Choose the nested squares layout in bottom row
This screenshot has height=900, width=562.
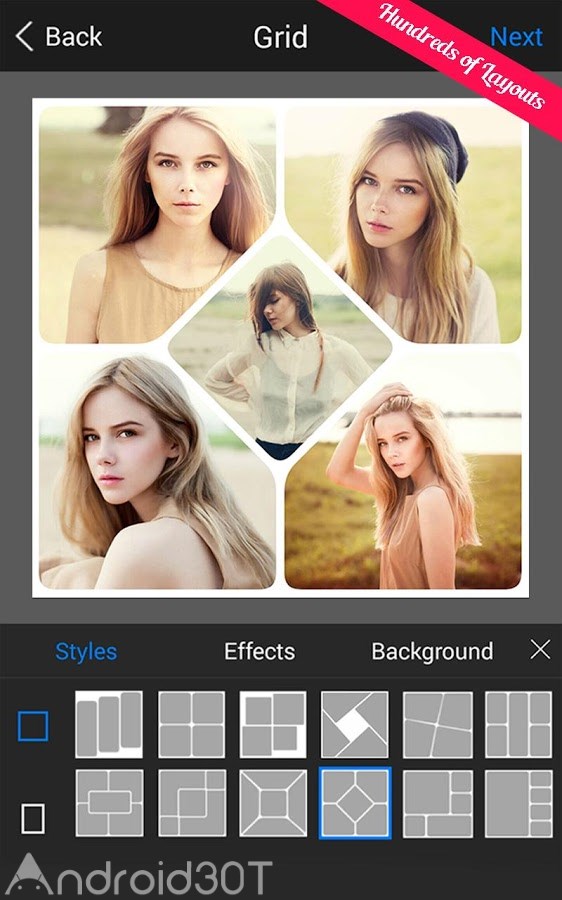click(191, 803)
